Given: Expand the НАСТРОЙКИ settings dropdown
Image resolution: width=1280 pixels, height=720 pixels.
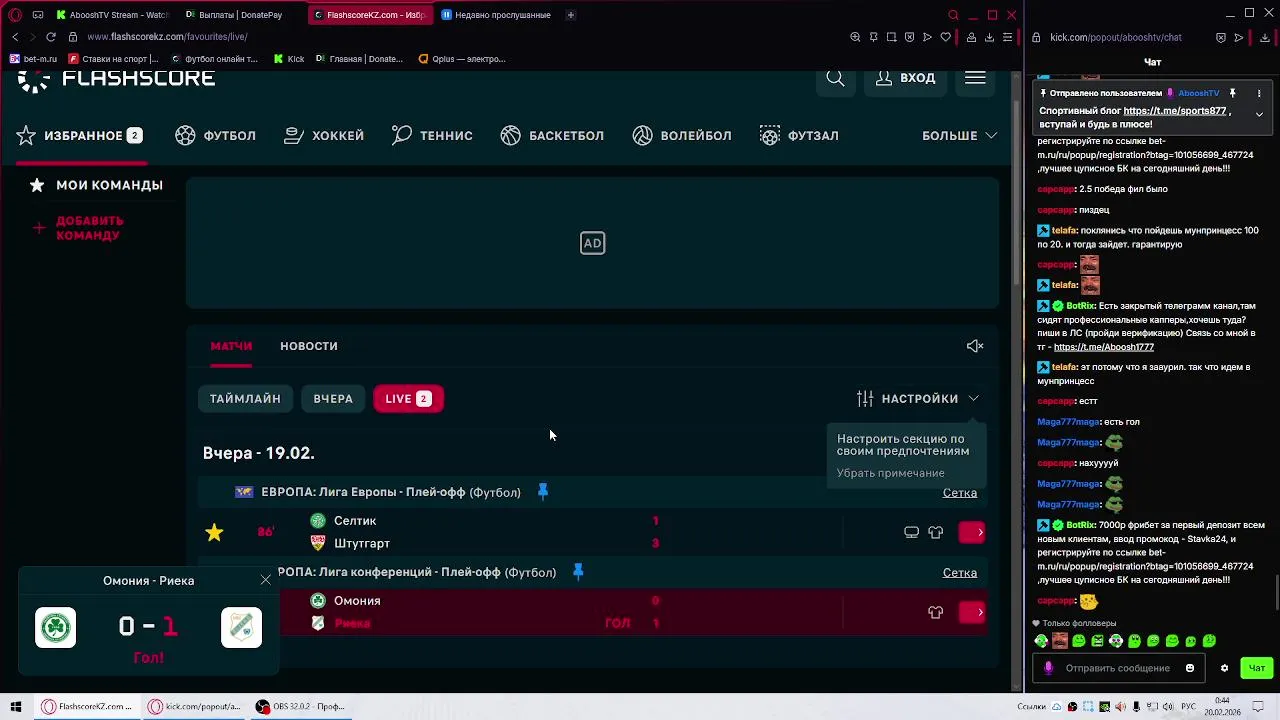Looking at the screenshot, I should (918, 399).
